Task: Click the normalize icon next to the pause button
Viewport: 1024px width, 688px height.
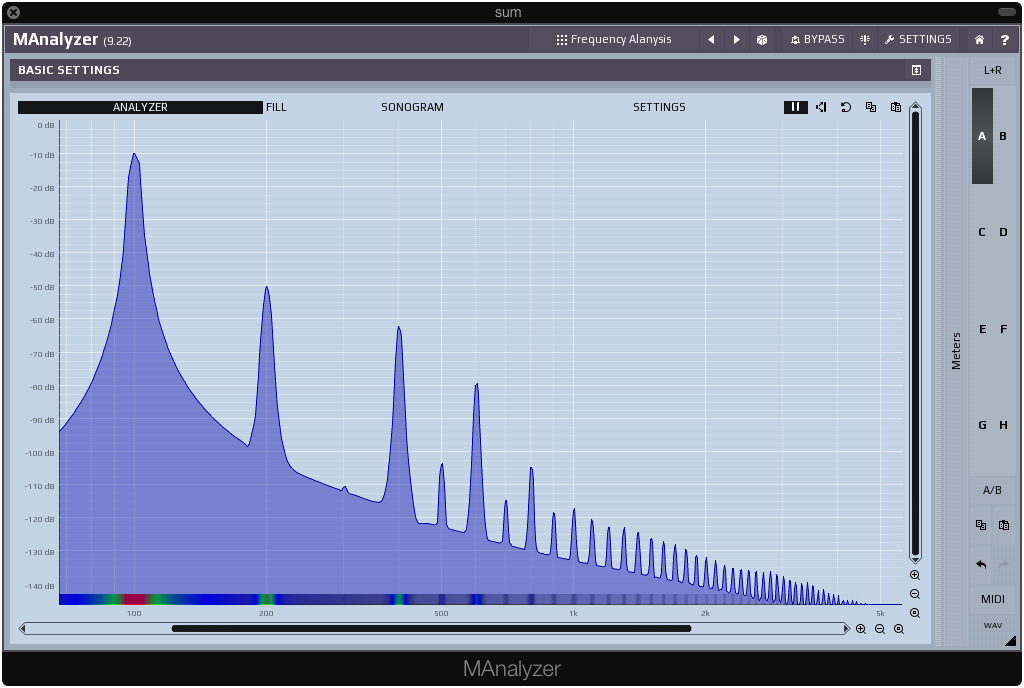Action: pos(822,107)
